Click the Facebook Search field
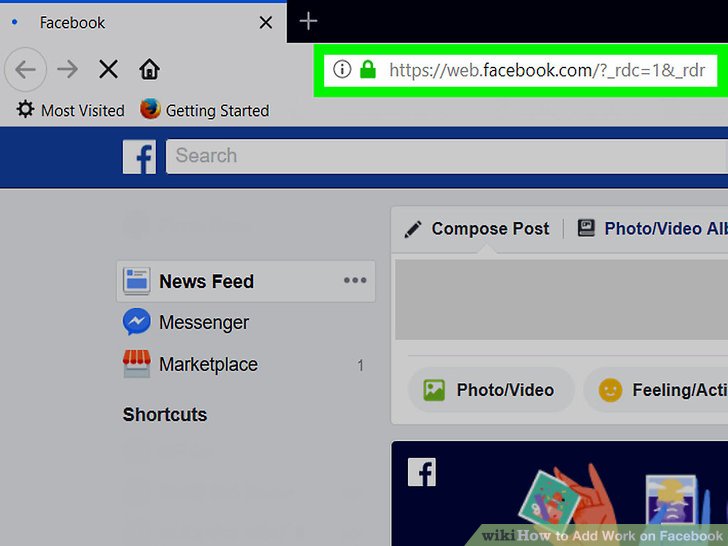 point(447,156)
